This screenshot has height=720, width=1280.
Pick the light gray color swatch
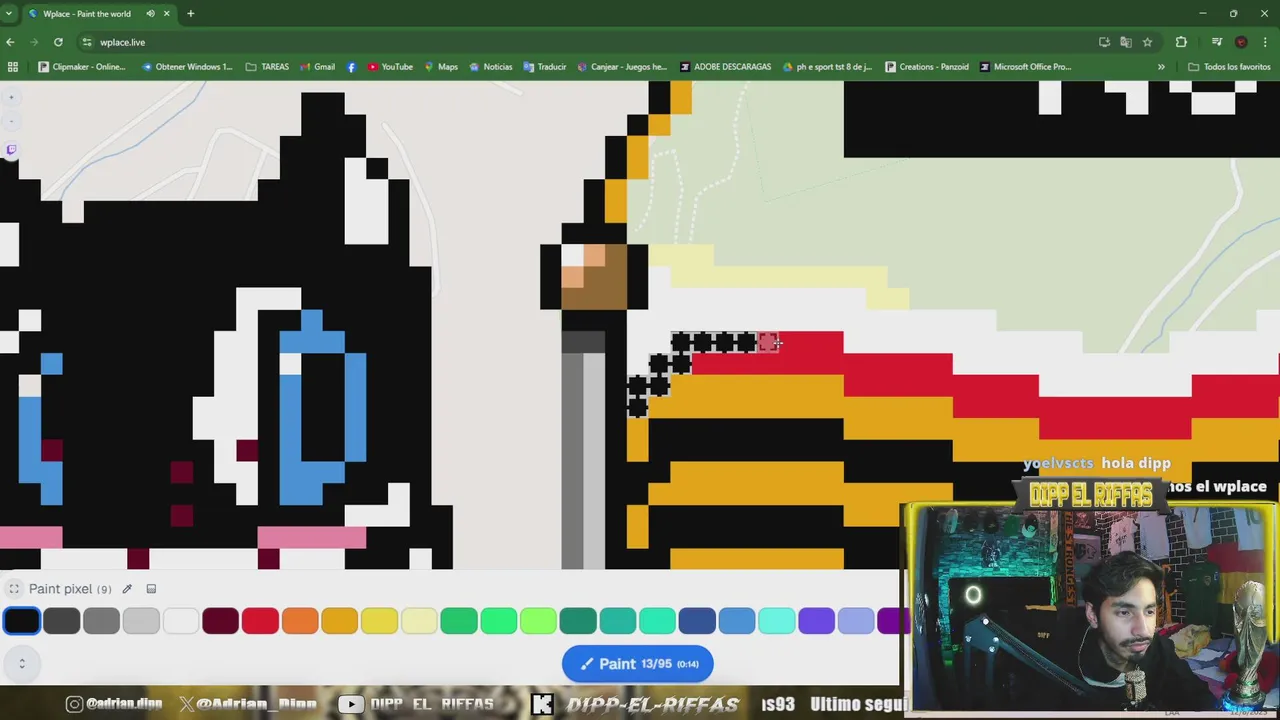(x=141, y=621)
